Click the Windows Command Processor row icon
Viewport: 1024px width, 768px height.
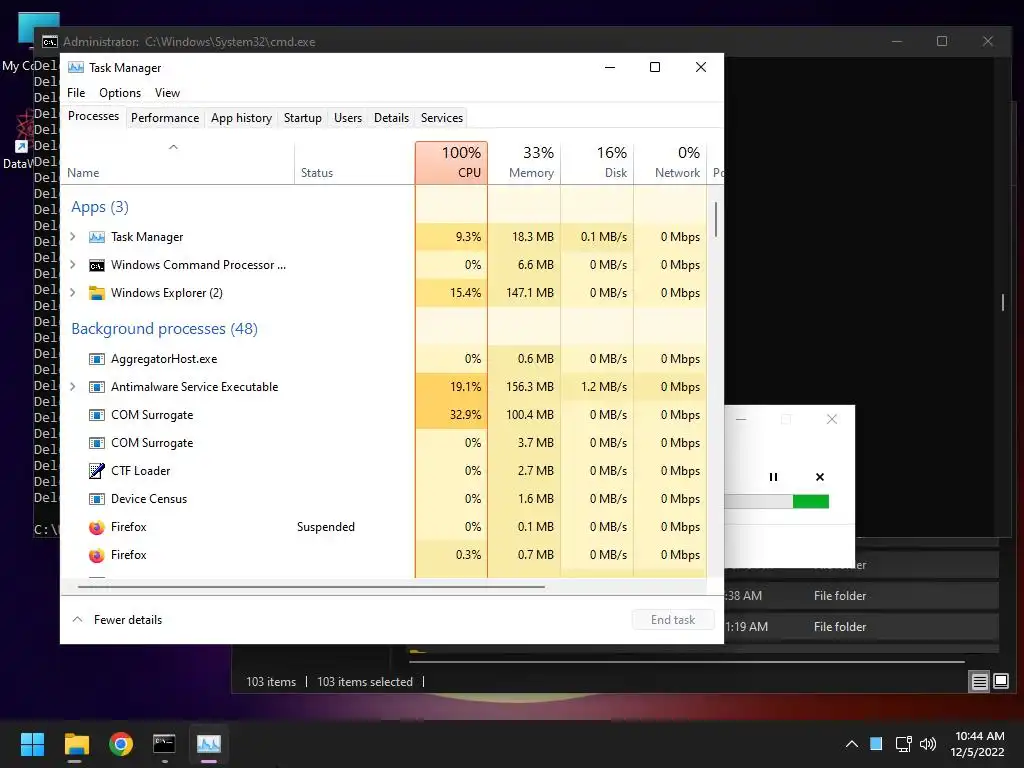coord(97,265)
